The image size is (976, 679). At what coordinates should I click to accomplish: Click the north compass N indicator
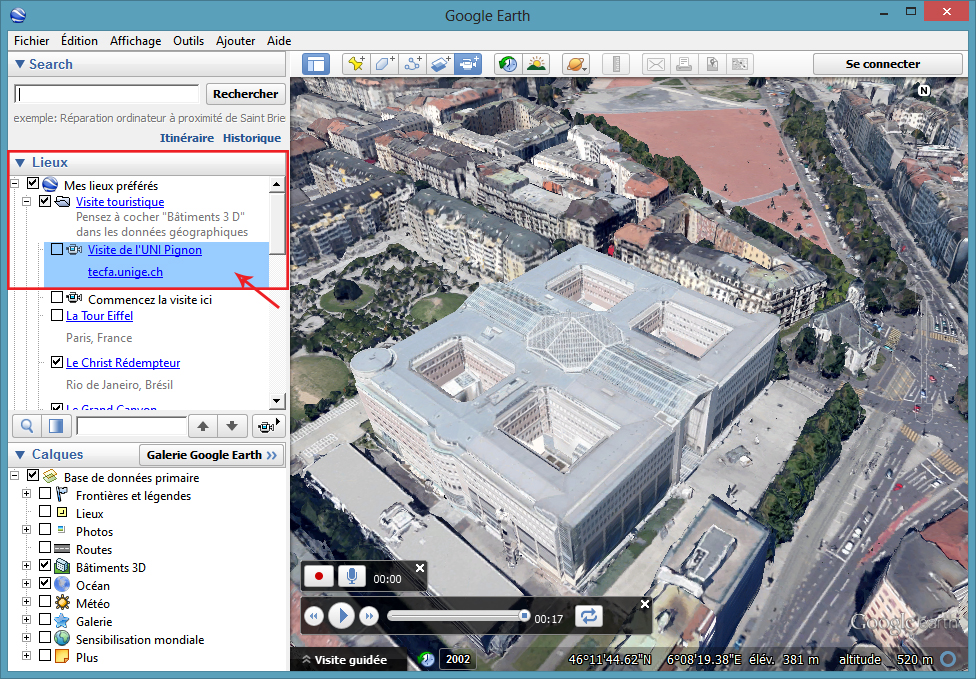[x=924, y=90]
